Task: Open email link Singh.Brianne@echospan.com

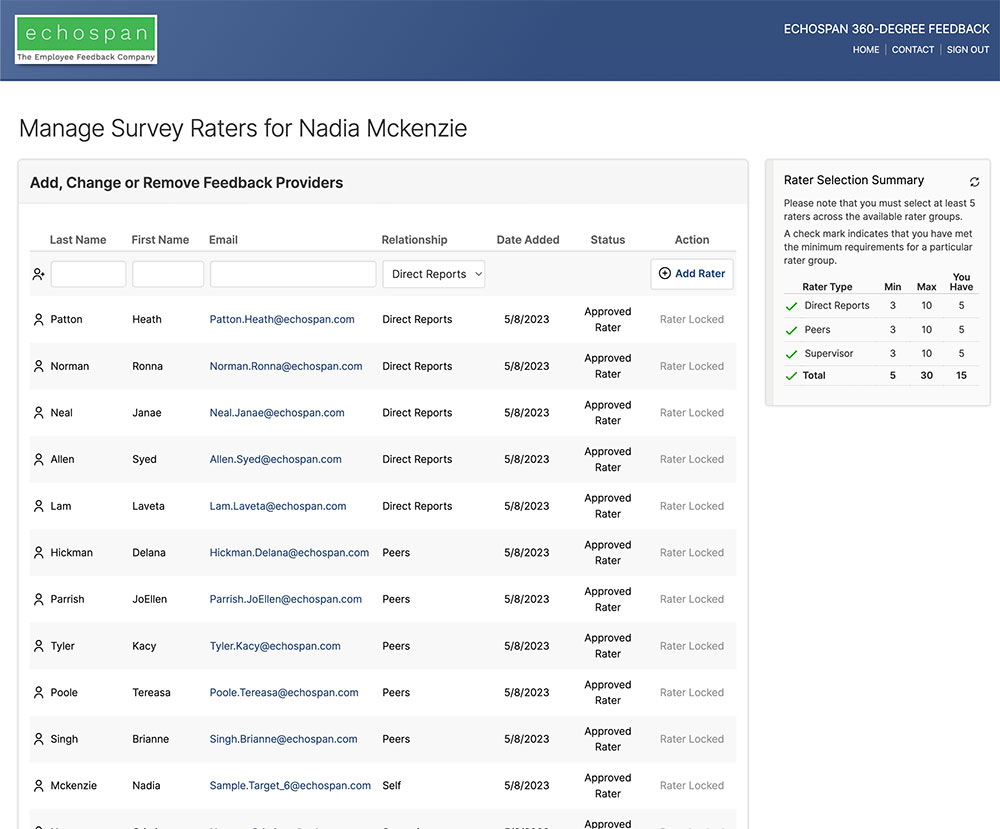Action: [283, 738]
